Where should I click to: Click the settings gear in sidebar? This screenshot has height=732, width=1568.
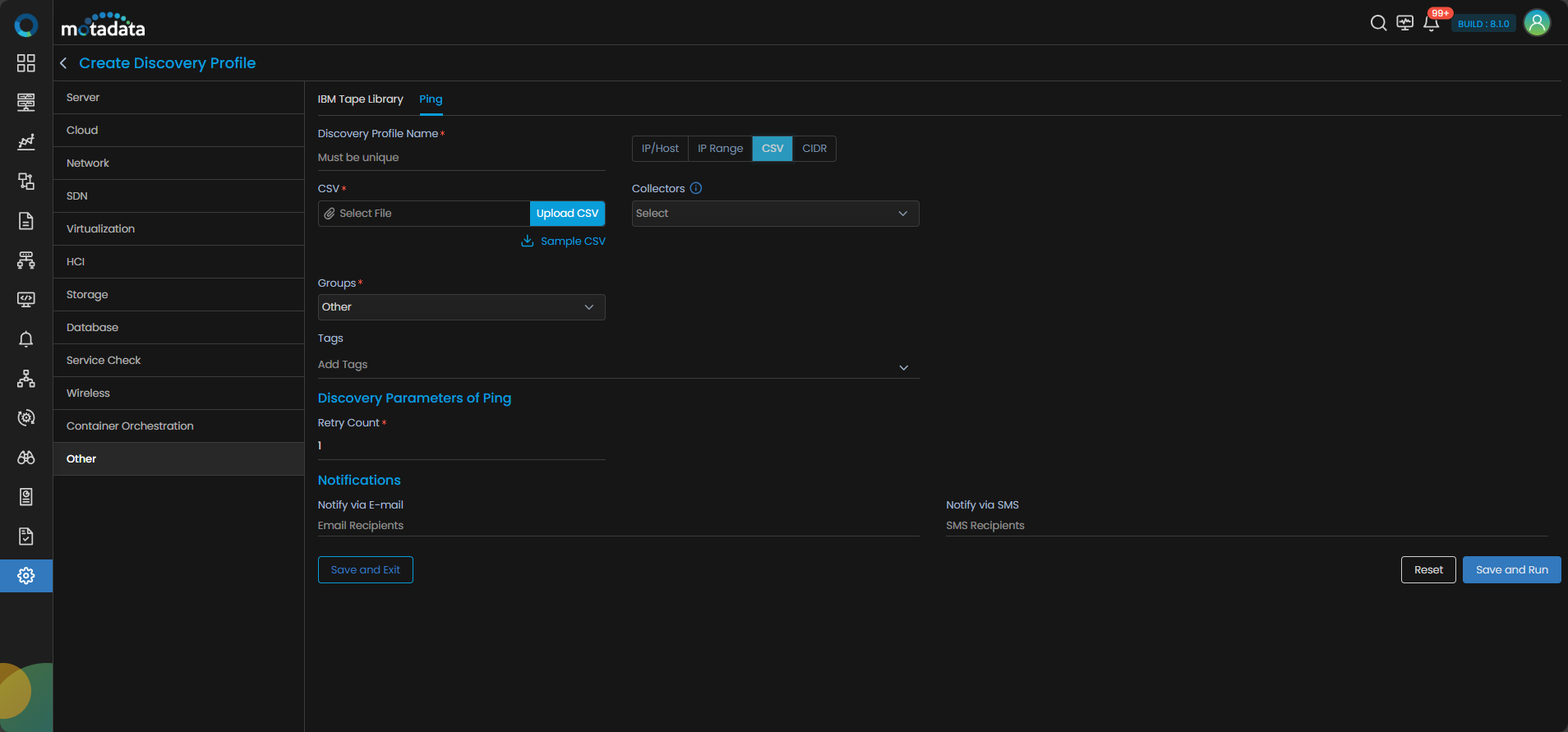click(x=26, y=576)
